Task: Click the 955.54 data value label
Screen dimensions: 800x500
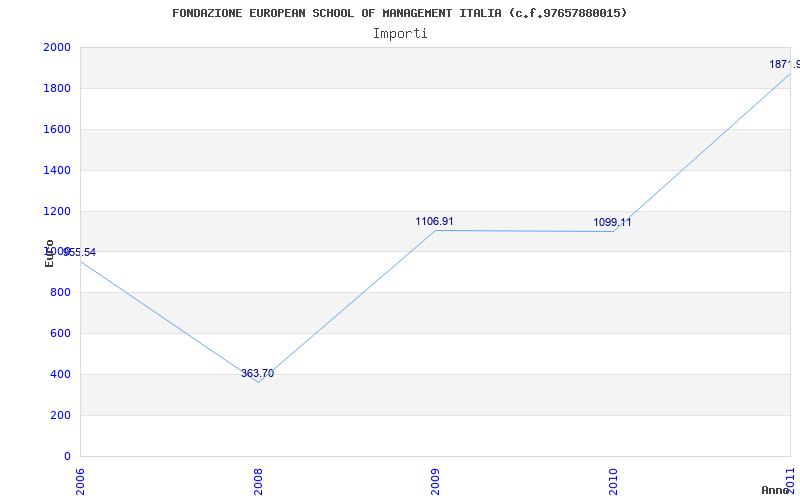Action: tap(78, 252)
